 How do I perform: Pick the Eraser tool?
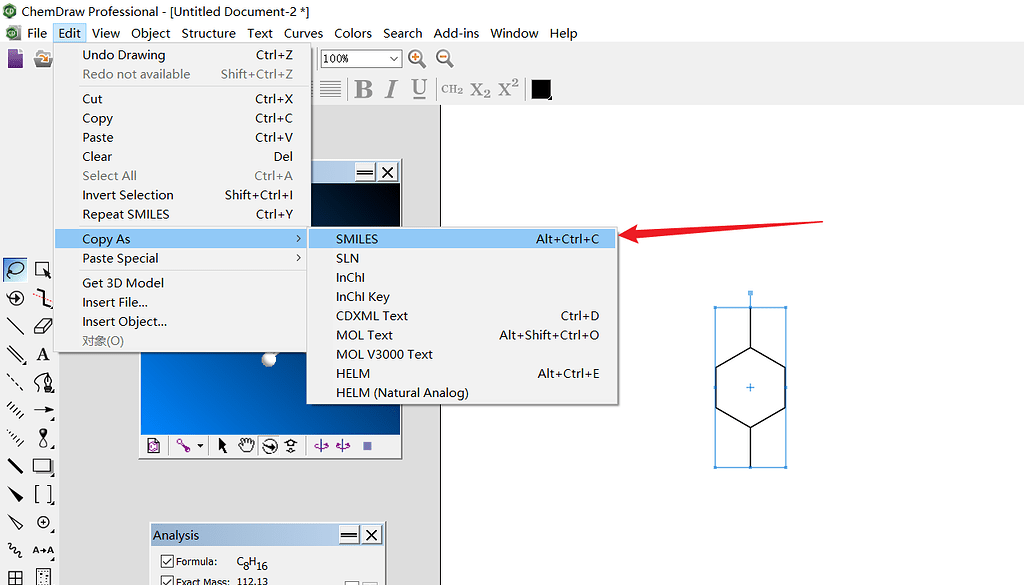(42, 326)
